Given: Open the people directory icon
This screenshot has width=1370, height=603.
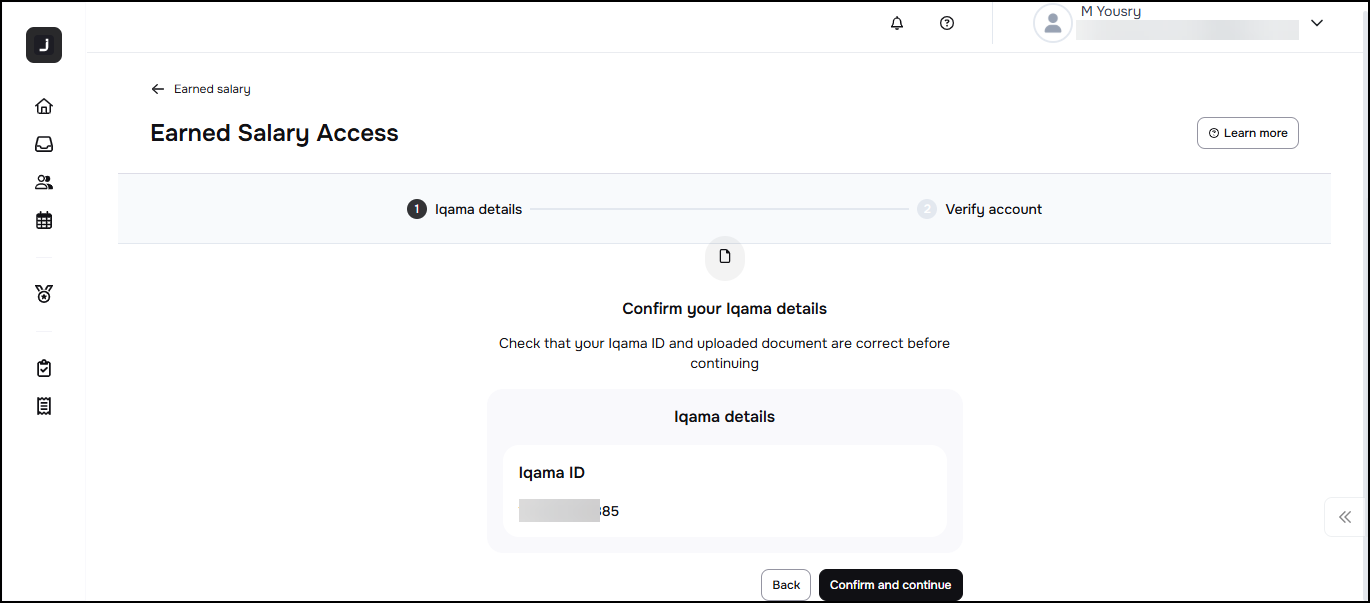Looking at the screenshot, I should [44, 182].
